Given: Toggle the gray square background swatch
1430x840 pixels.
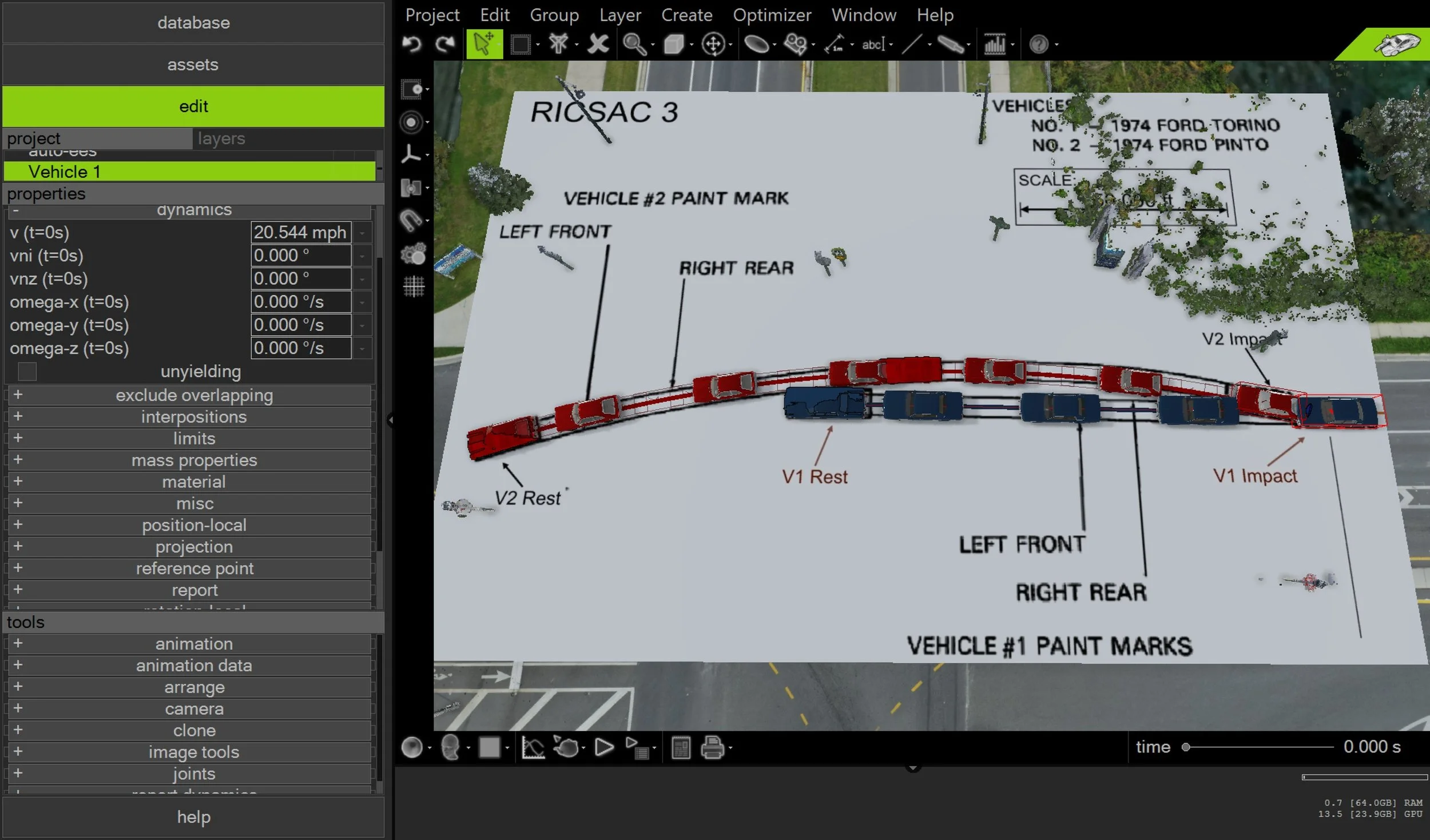Looking at the screenshot, I should point(489,747).
